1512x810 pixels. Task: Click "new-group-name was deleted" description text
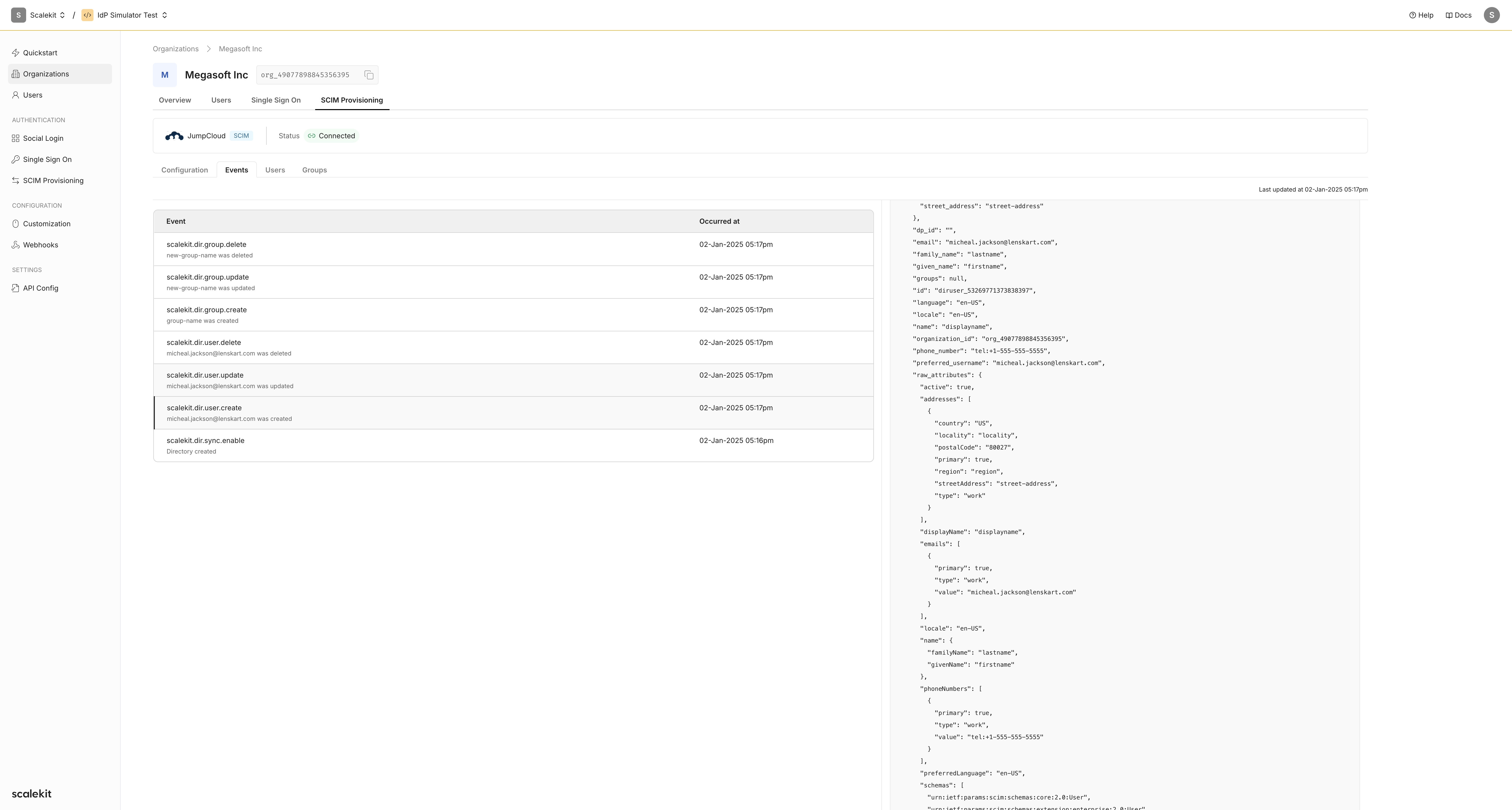point(210,256)
